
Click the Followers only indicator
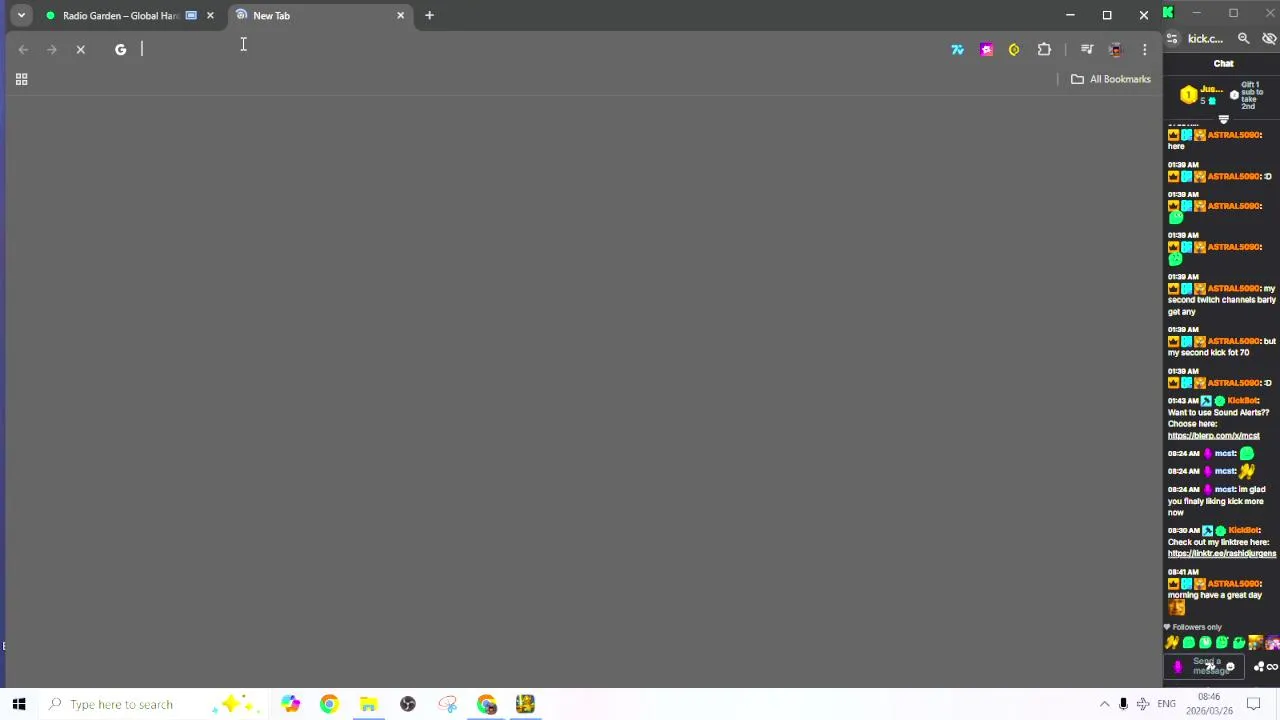pos(1192,627)
